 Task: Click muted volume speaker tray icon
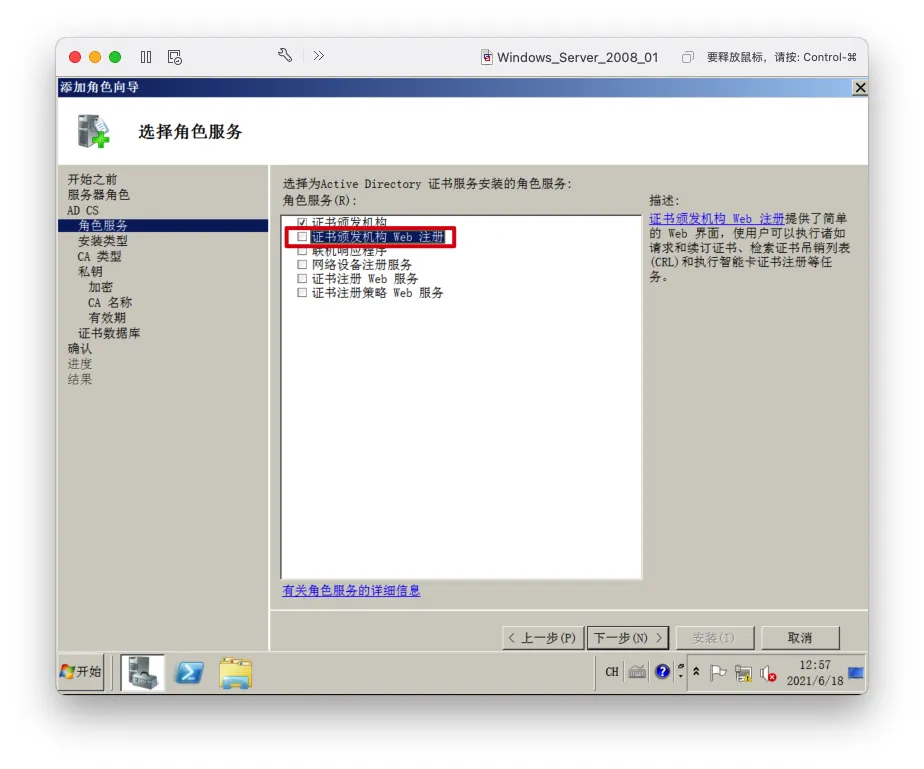pos(768,673)
